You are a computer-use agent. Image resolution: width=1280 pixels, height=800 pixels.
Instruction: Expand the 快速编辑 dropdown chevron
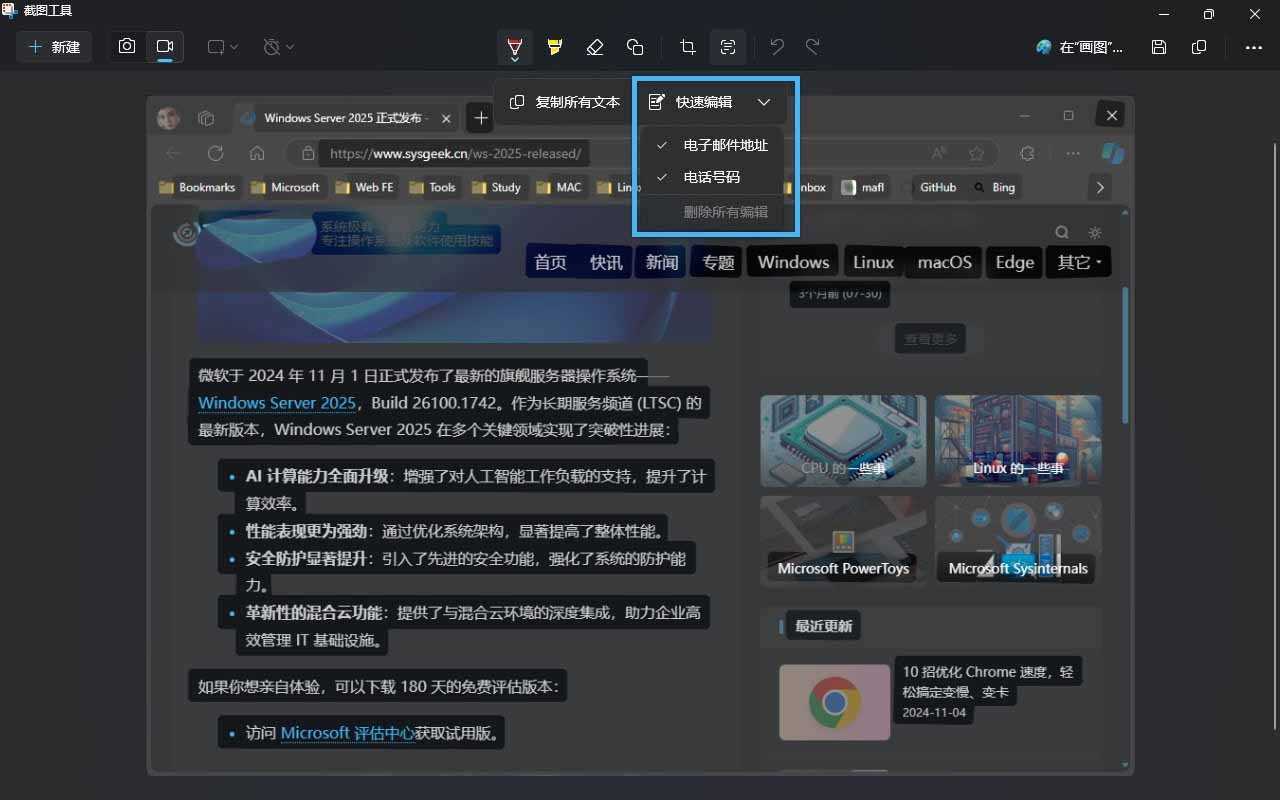click(x=764, y=101)
